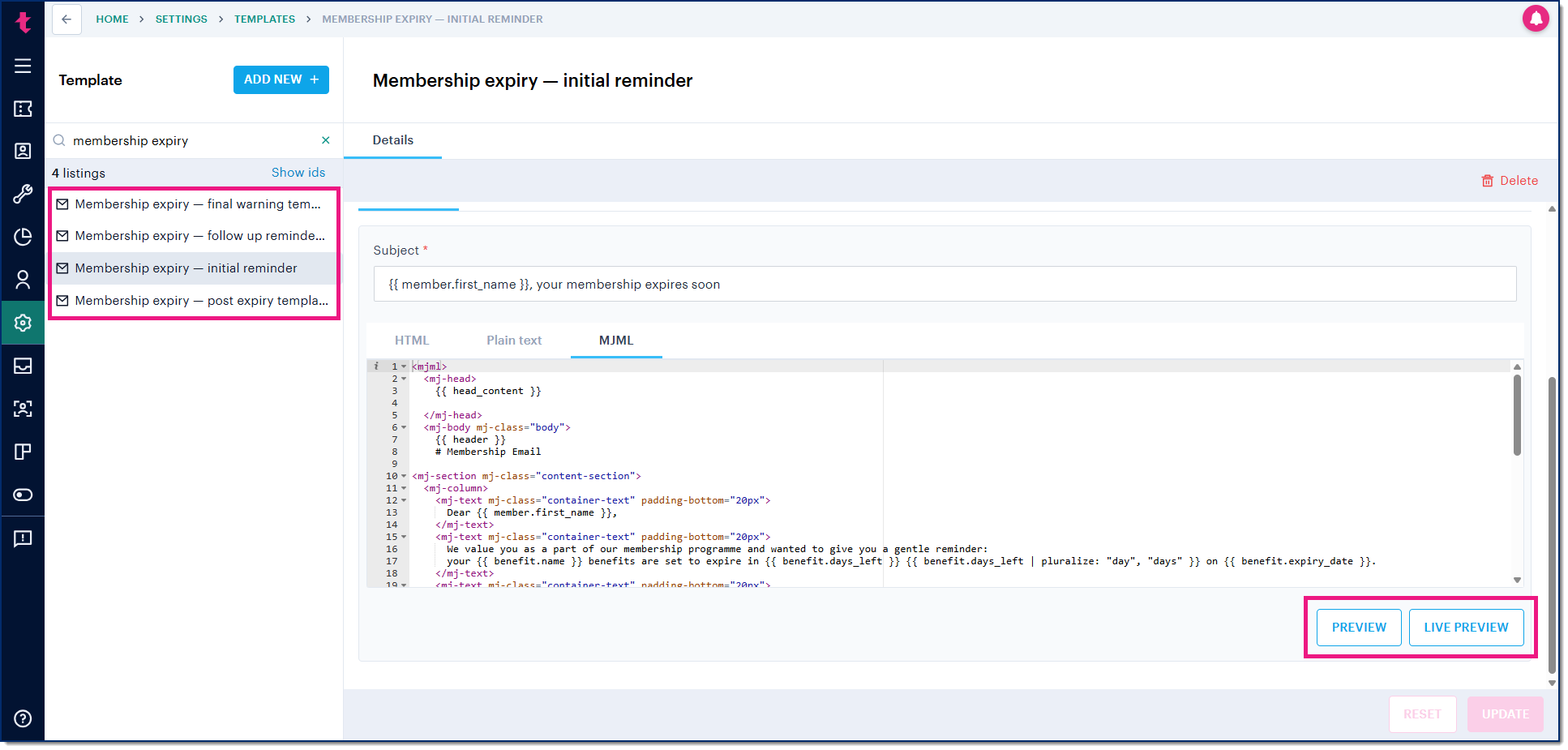The height and width of the screenshot is (750, 1568).
Task: Click the RESET button
Action: pyautogui.click(x=1422, y=714)
